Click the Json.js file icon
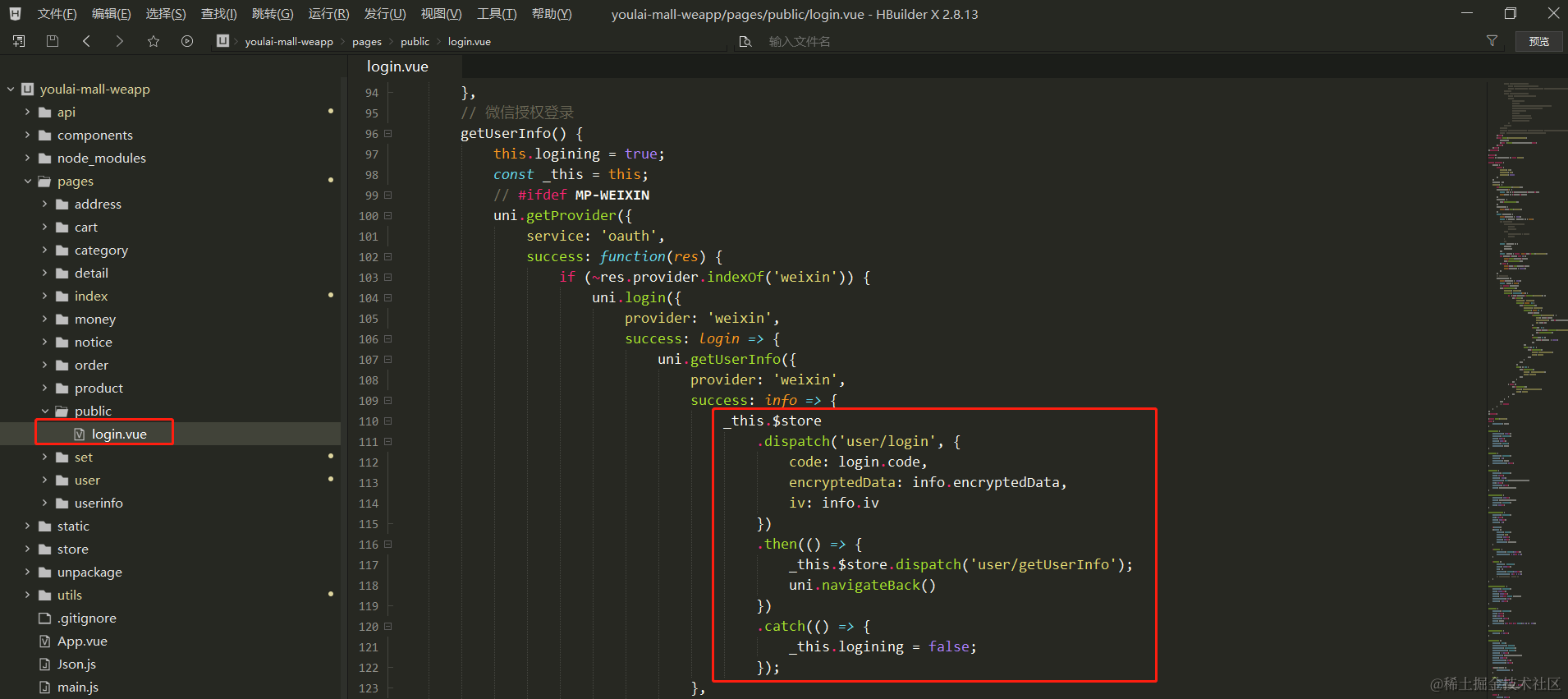1568x699 pixels. click(45, 664)
